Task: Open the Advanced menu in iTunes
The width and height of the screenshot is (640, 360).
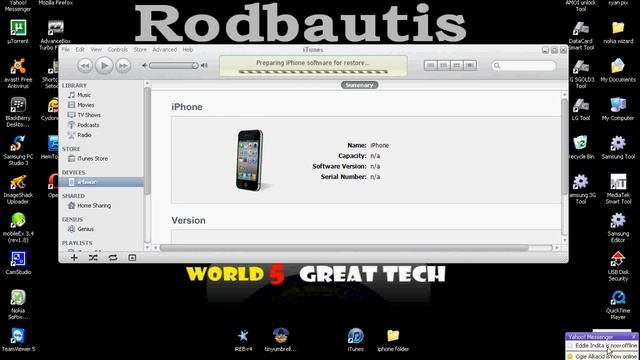Action: (x=164, y=49)
